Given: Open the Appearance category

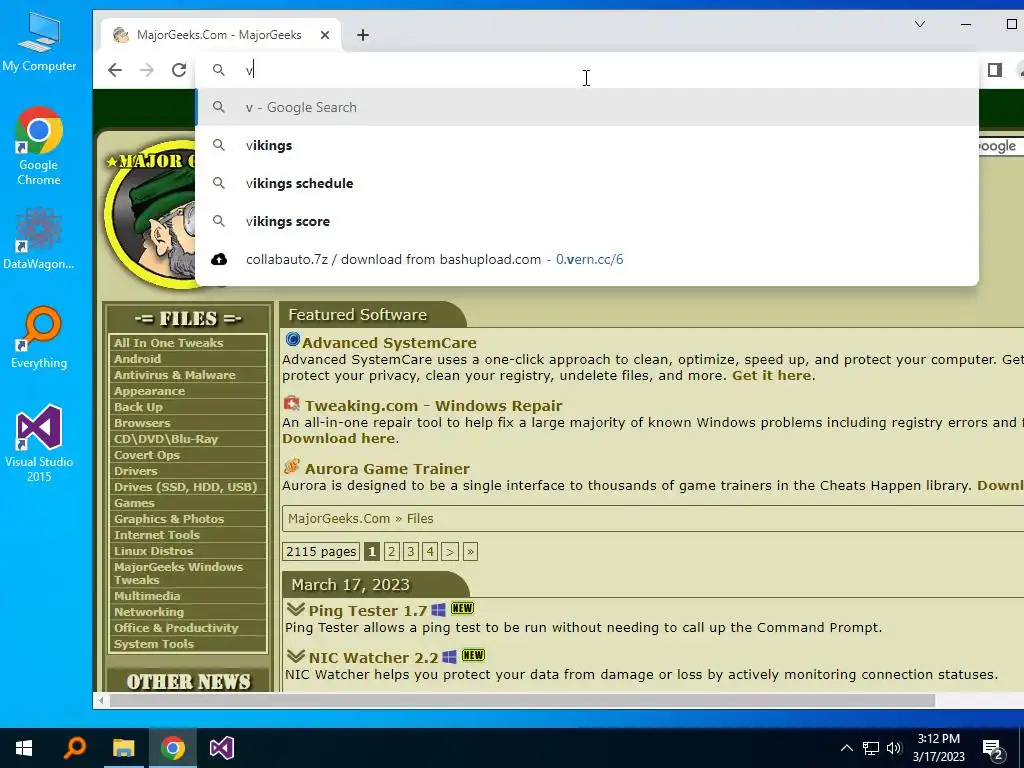Looking at the screenshot, I should point(150,391).
